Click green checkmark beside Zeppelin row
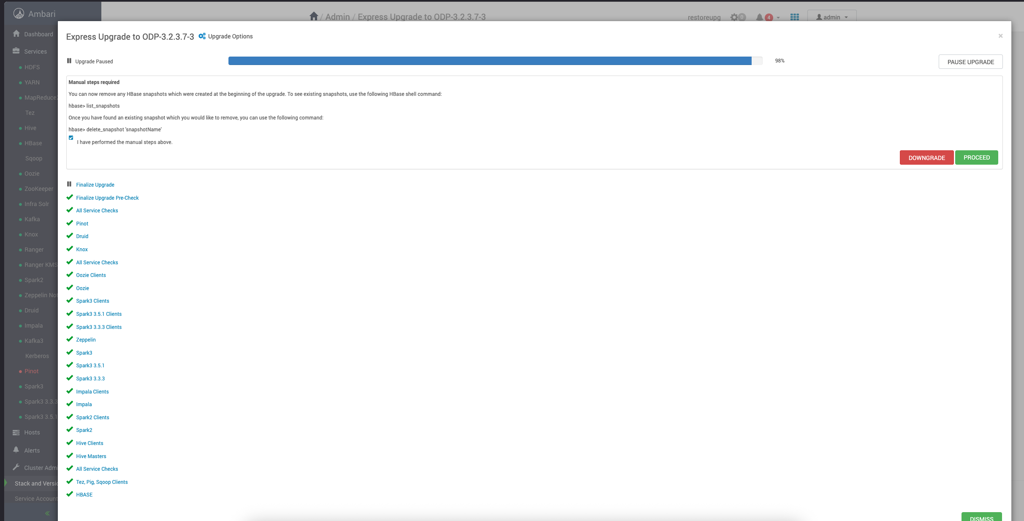Screen dimensions: 1024x521 click(x=69, y=339)
